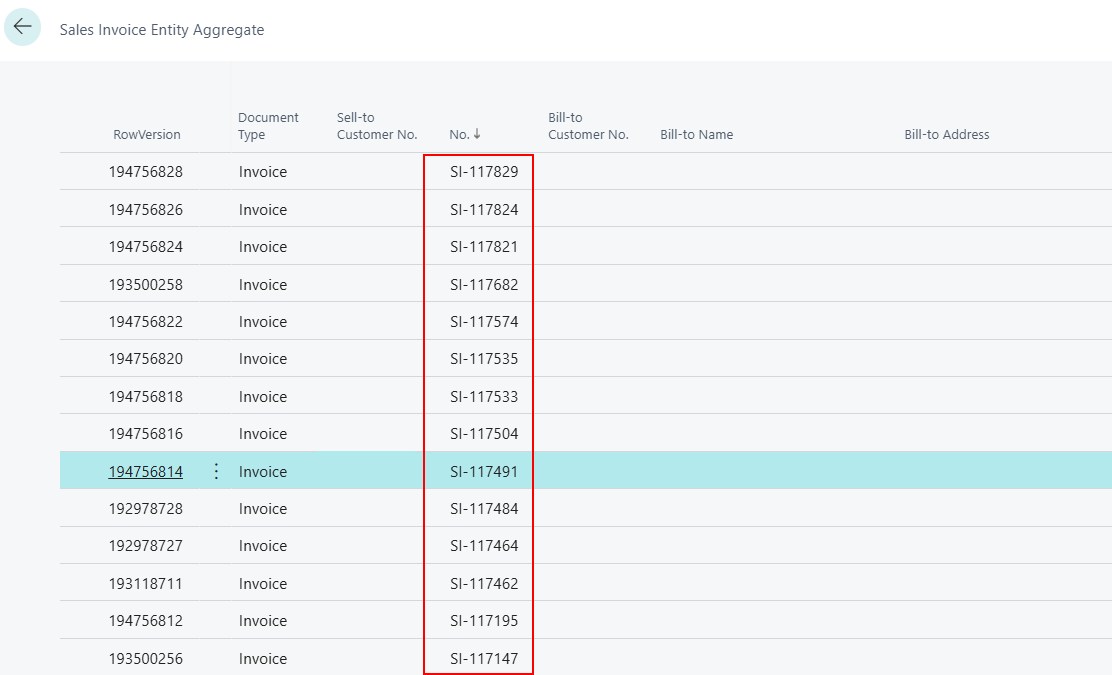Open the 194756814 RowVersion link

145,472
